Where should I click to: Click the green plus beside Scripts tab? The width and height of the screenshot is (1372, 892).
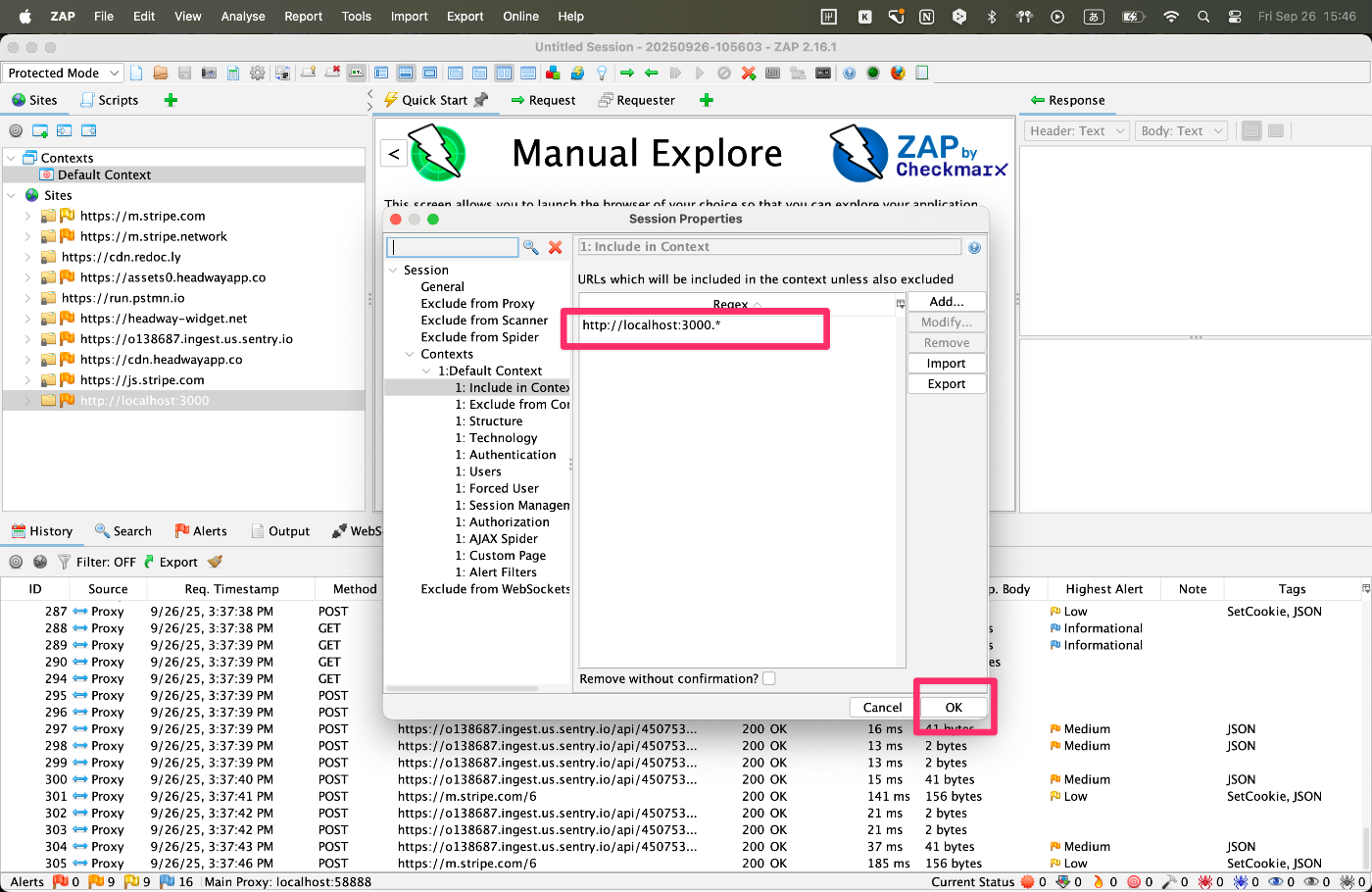point(171,100)
